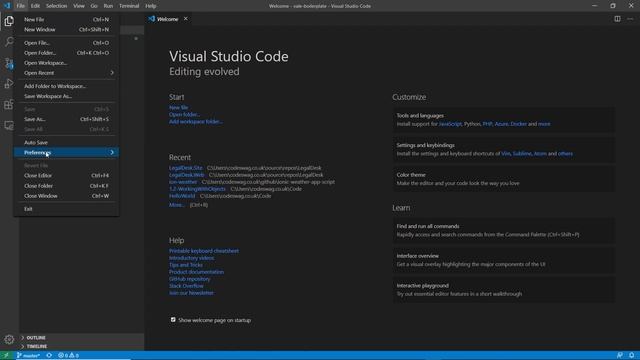640x360 pixels.
Task: Open the Printable keyboard cheatsheet link
Action: point(204,251)
